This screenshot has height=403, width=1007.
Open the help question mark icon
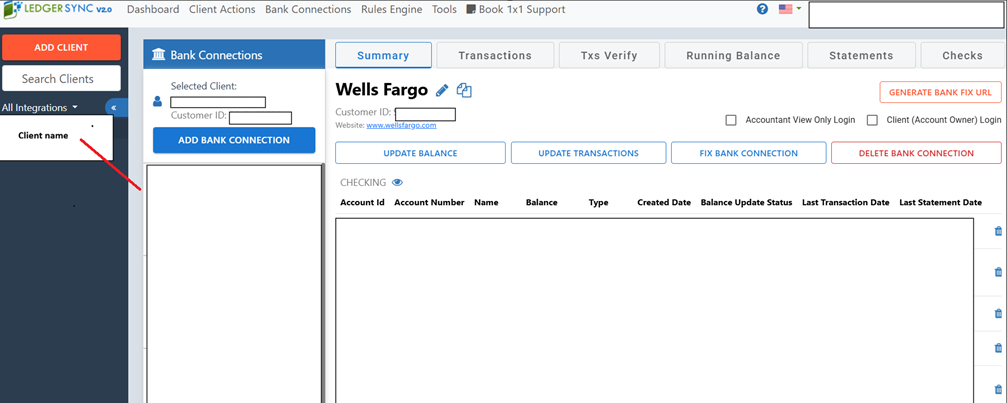coord(762,10)
